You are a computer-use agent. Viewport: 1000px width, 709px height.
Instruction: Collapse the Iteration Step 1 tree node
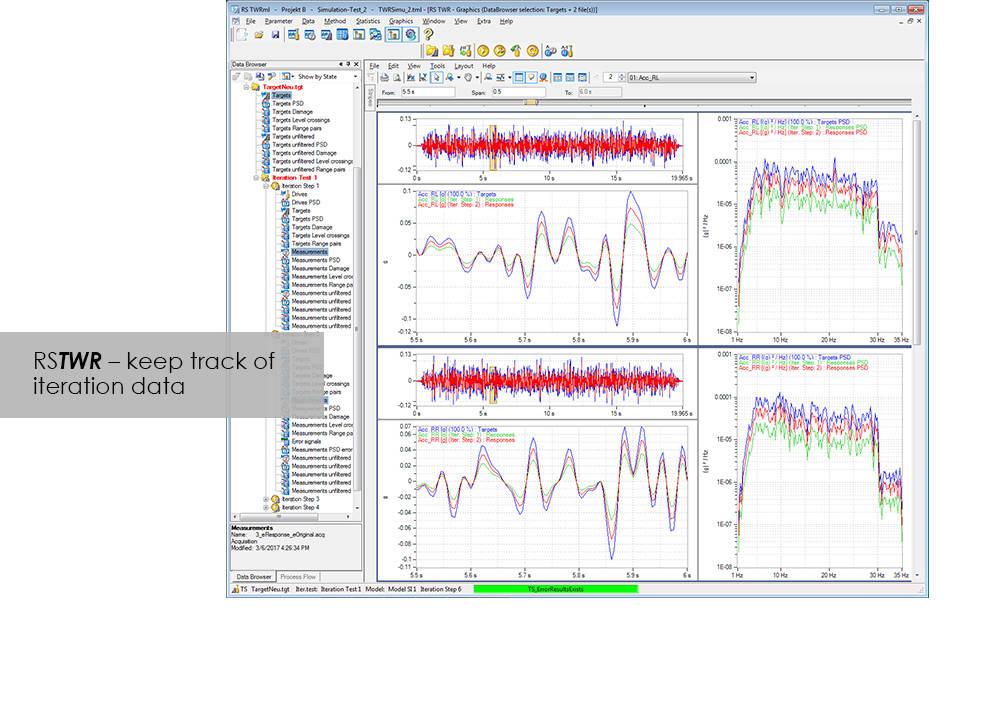266,186
